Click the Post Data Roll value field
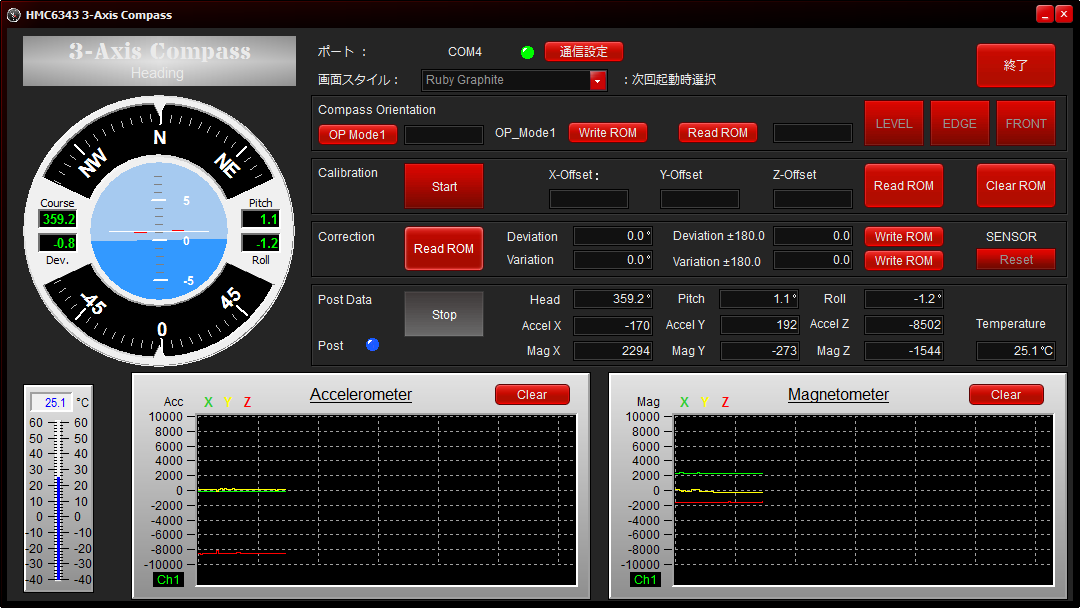This screenshot has width=1080, height=608. click(904, 299)
